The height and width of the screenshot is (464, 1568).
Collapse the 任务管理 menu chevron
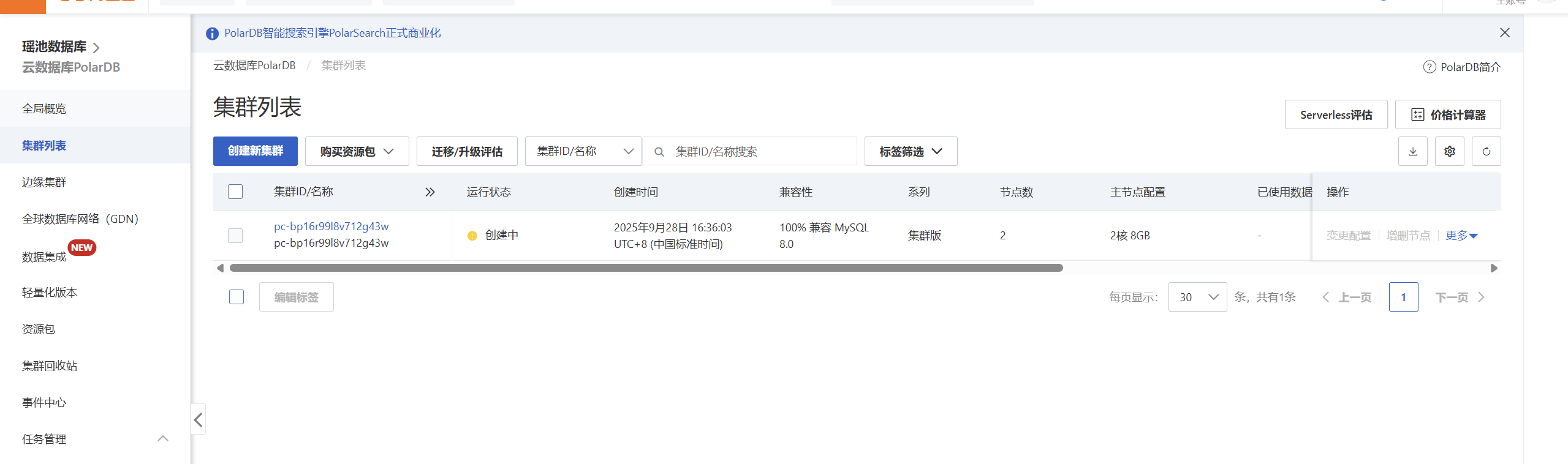pyautogui.click(x=163, y=438)
